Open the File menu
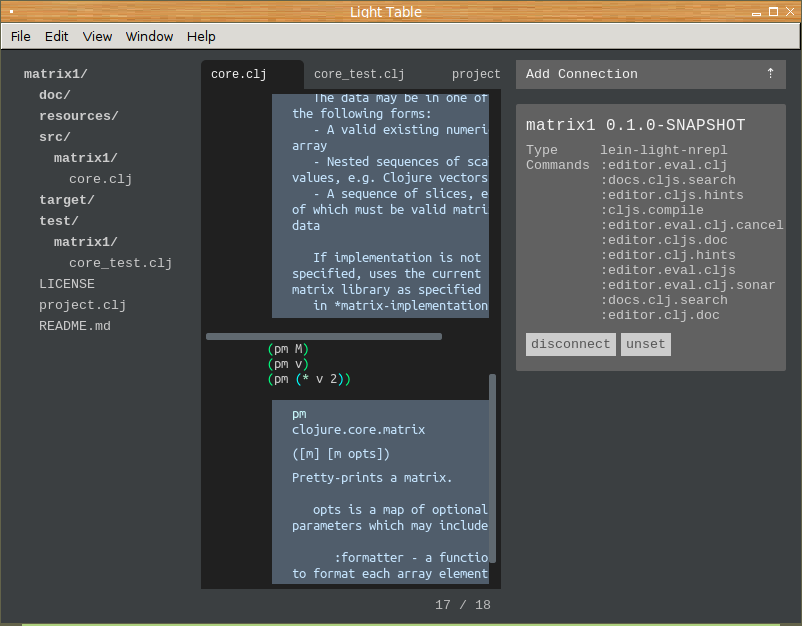 21,36
